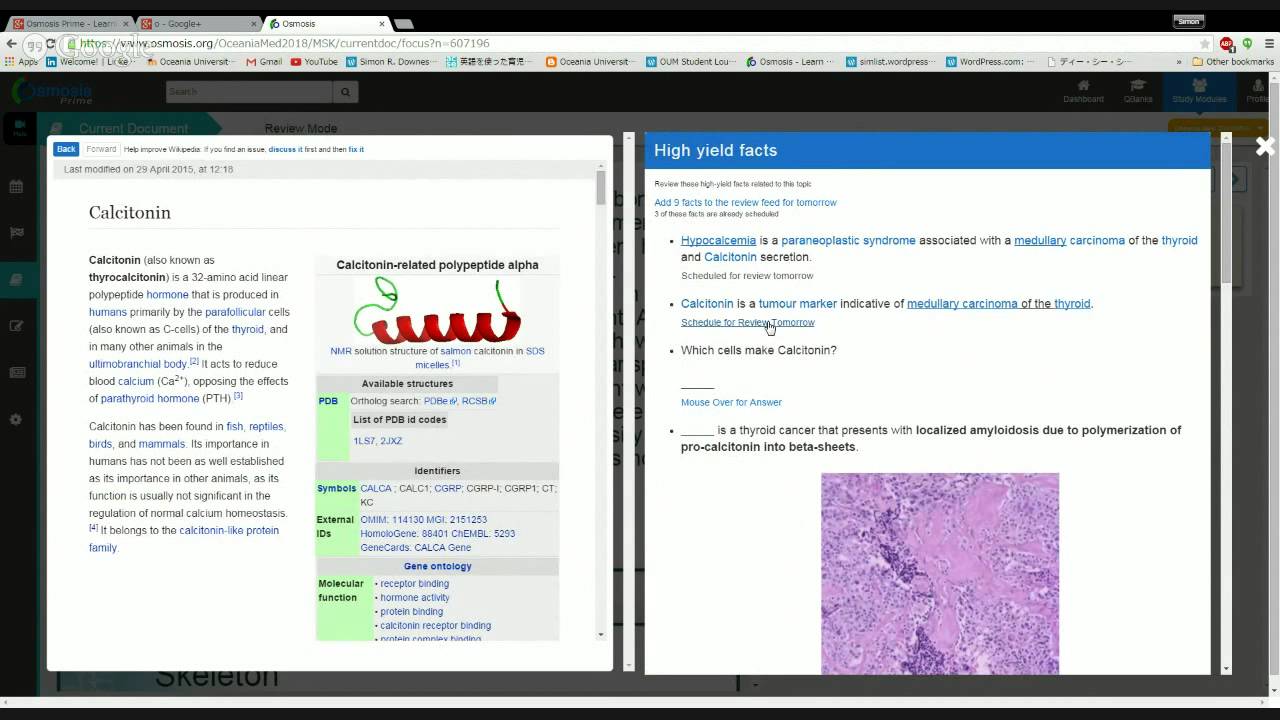Click the Osmosis Prime logo
Screen dimensions: 1280x720
pos(53,91)
